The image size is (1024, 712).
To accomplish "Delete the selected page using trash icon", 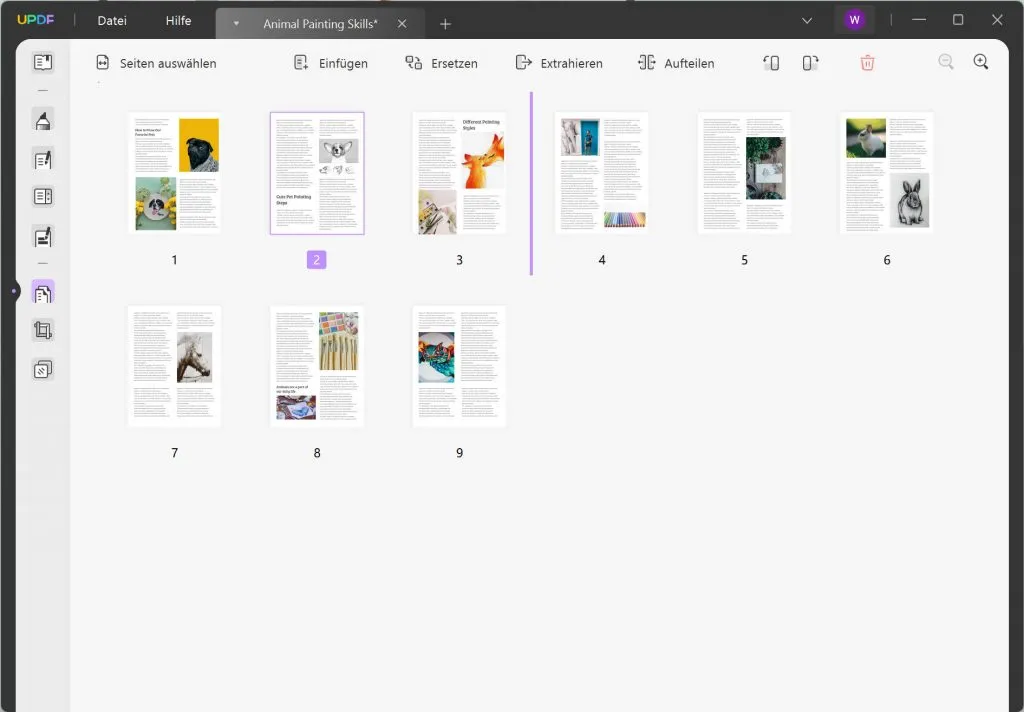I will 868,62.
